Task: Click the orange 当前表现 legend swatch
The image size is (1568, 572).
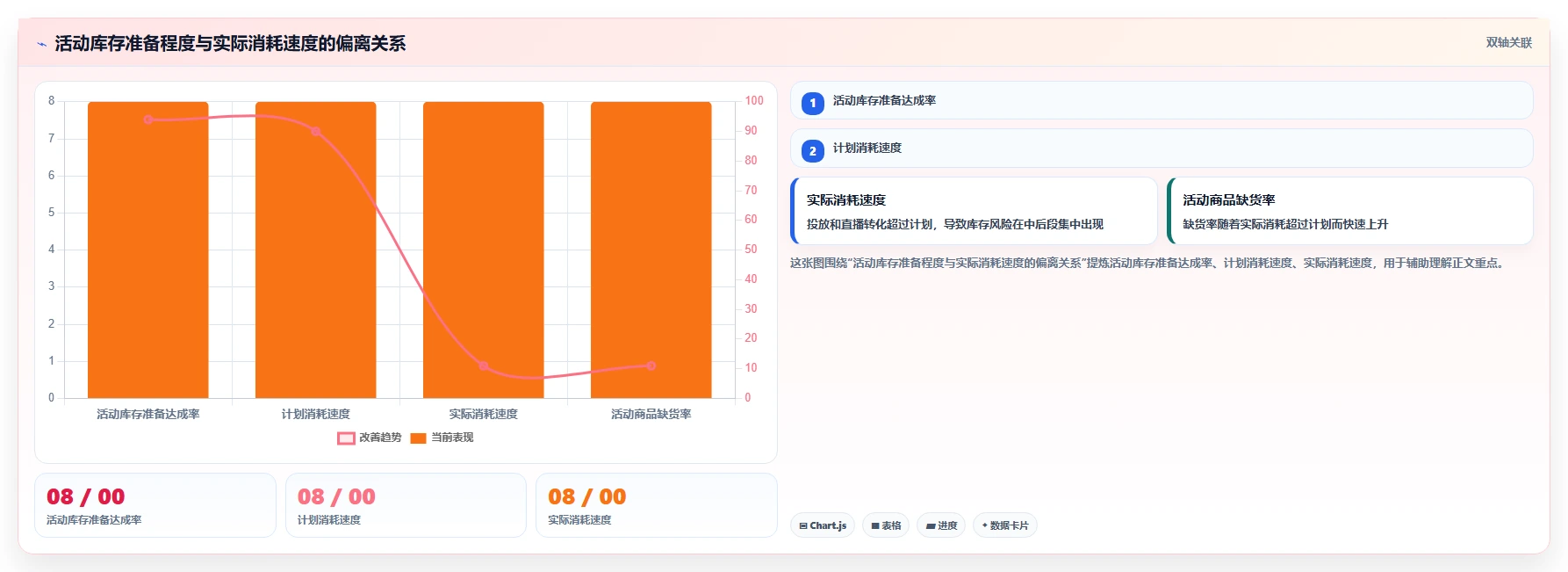Action: (418, 438)
